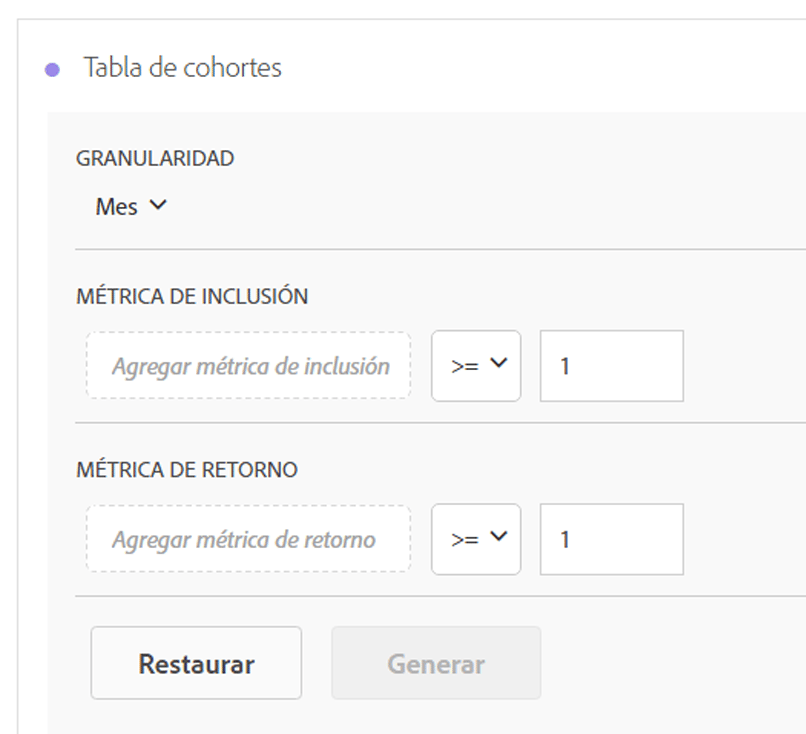Select the Tabla de cohortes title
The image size is (806, 734).
tap(182, 68)
